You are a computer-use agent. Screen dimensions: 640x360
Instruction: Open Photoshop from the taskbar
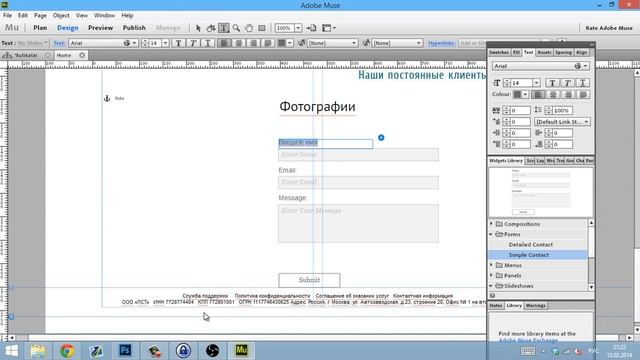125,351
